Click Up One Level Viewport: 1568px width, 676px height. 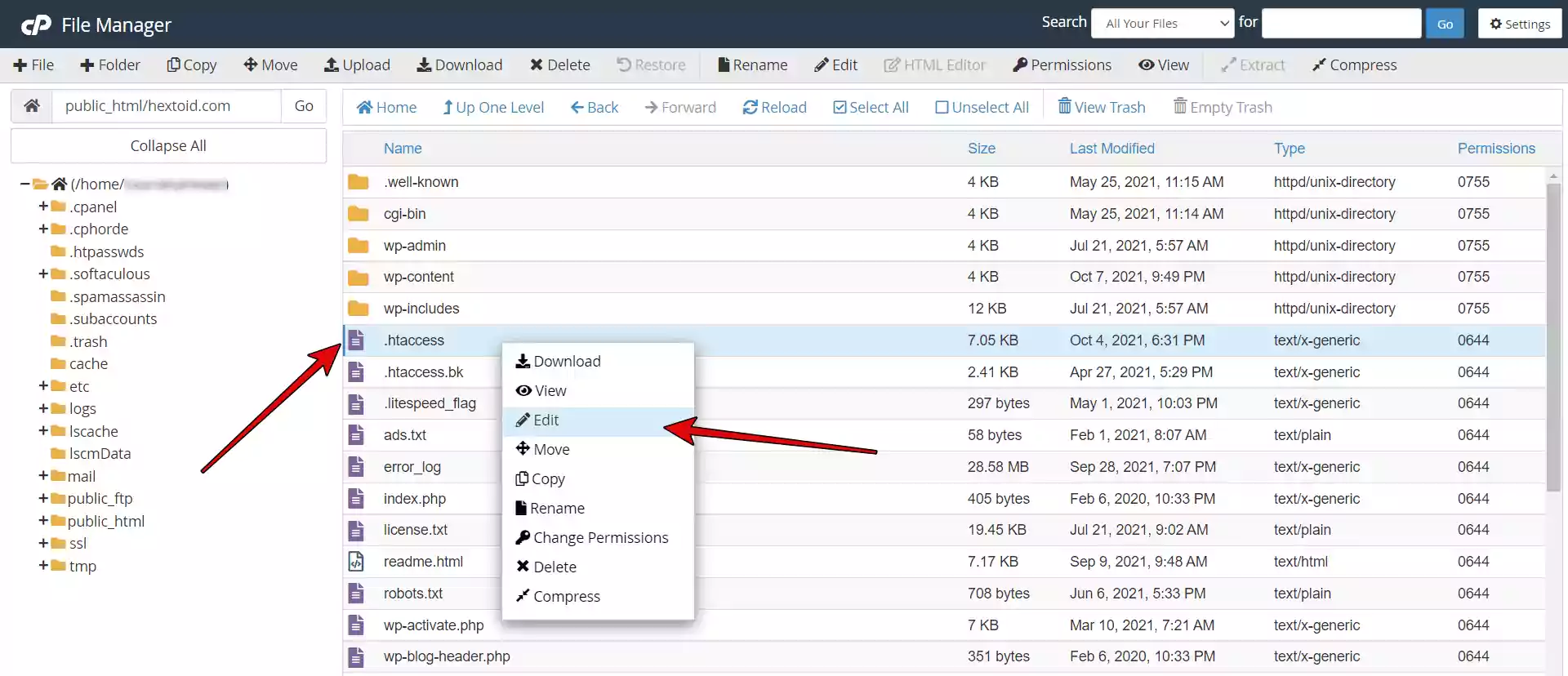coord(493,107)
